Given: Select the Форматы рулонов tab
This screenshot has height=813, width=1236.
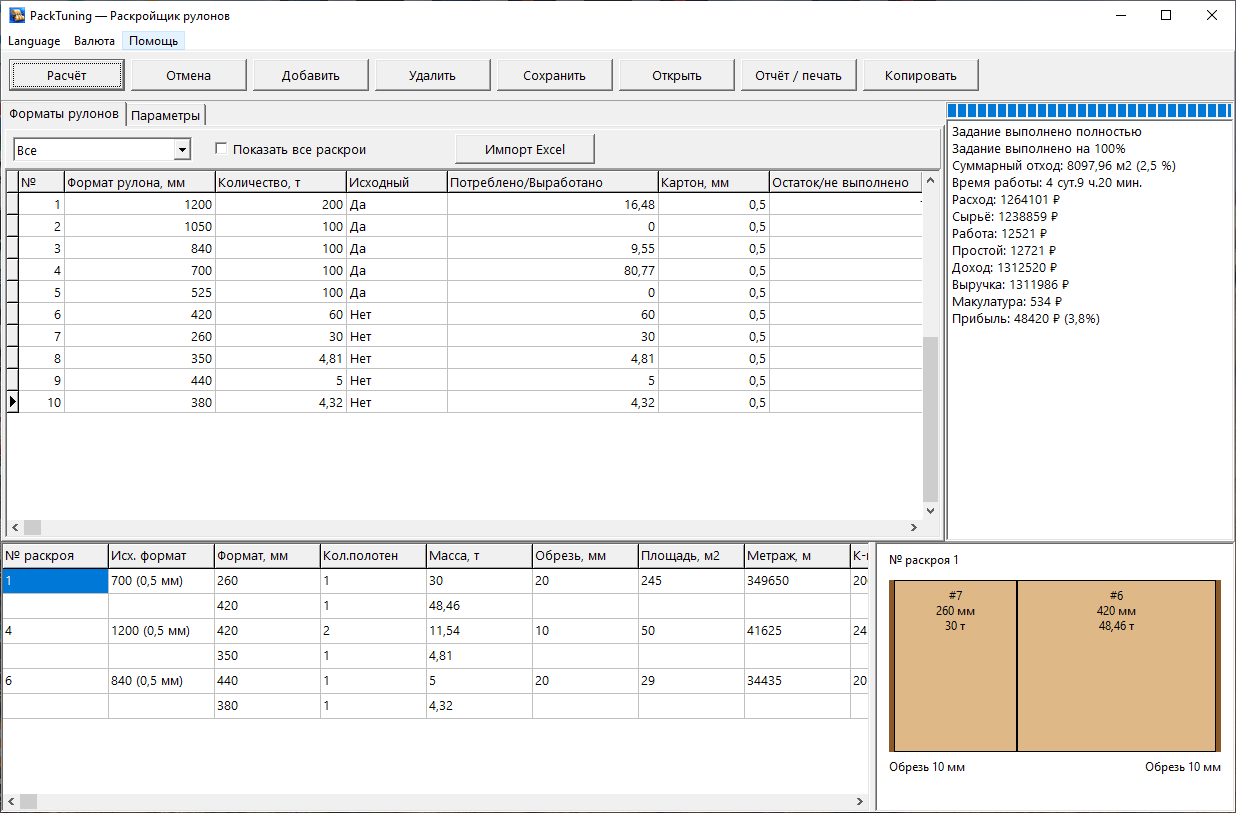Looking at the screenshot, I should [x=64, y=114].
